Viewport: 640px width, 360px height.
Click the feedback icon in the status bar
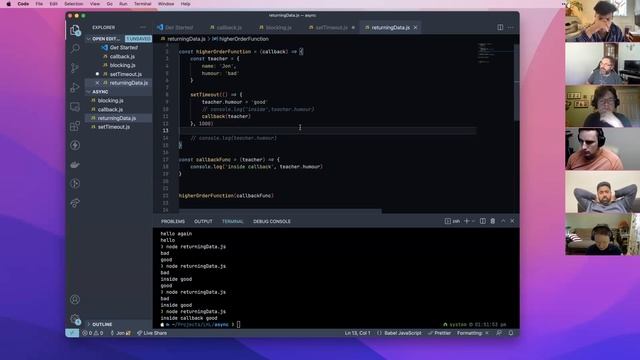click(x=499, y=333)
